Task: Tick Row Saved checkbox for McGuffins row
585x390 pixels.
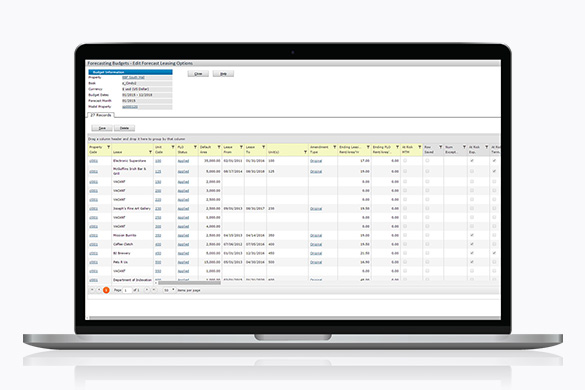Action: (427, 171)
